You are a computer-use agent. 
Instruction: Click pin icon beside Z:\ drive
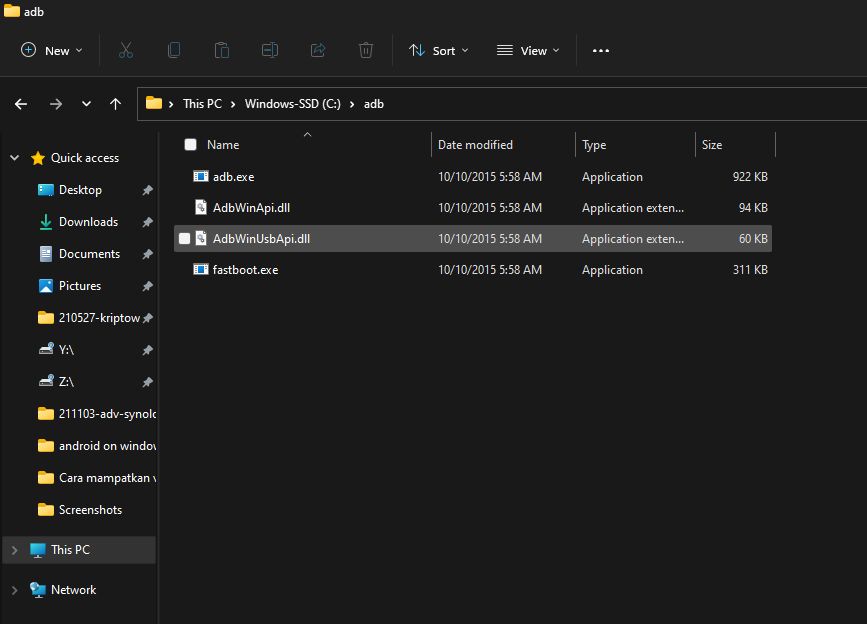[147, 382]
